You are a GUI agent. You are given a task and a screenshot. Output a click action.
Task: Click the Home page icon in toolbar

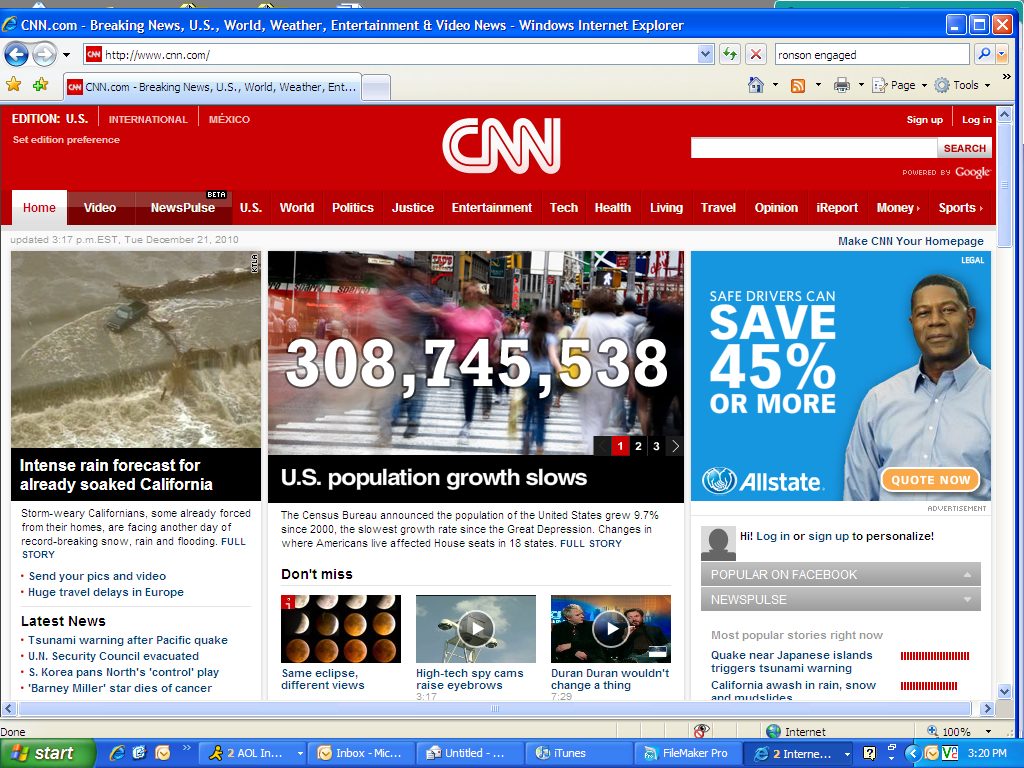point(756,85)
